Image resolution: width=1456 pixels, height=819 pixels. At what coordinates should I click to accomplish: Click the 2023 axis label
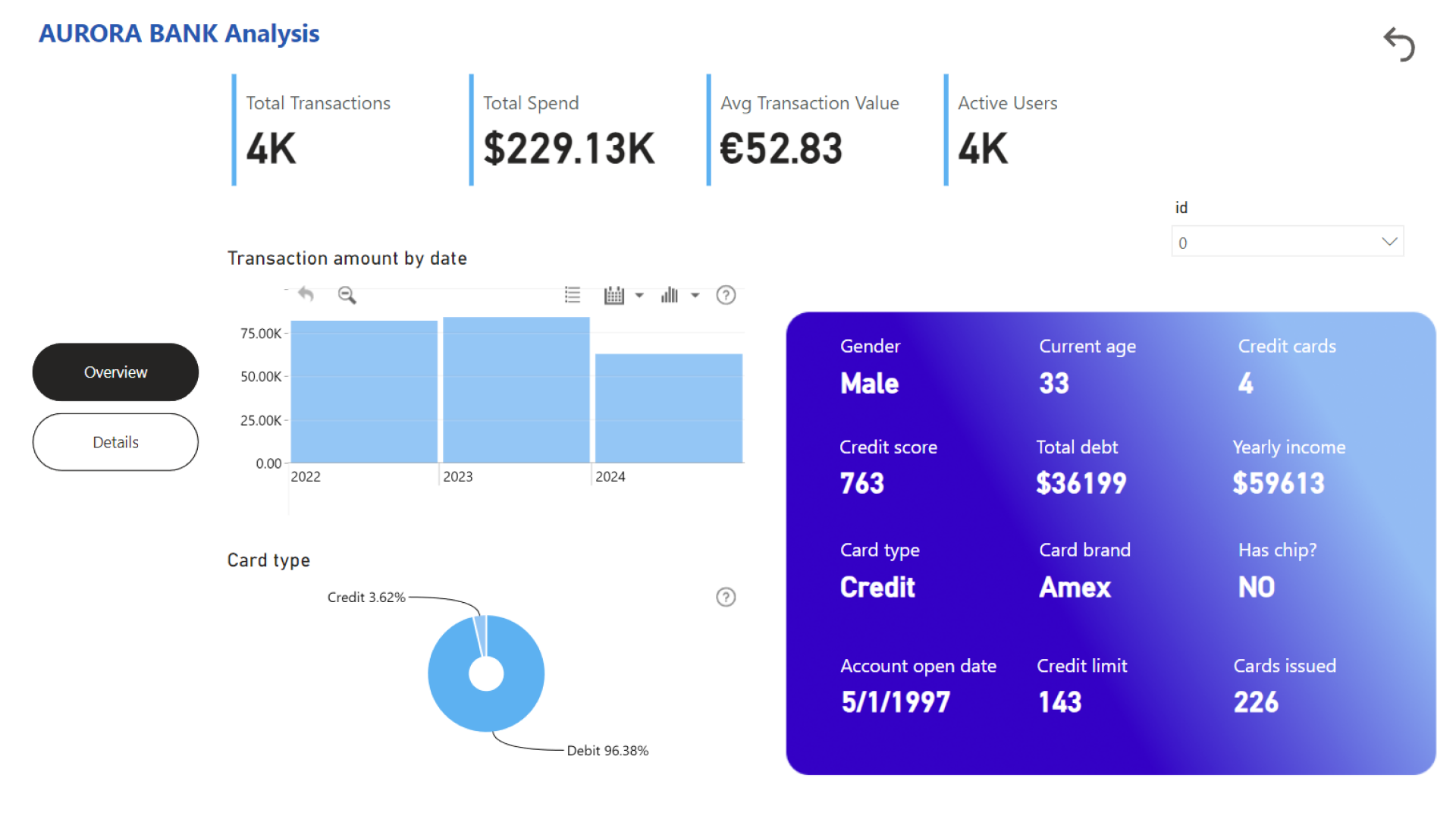(458, 477)
